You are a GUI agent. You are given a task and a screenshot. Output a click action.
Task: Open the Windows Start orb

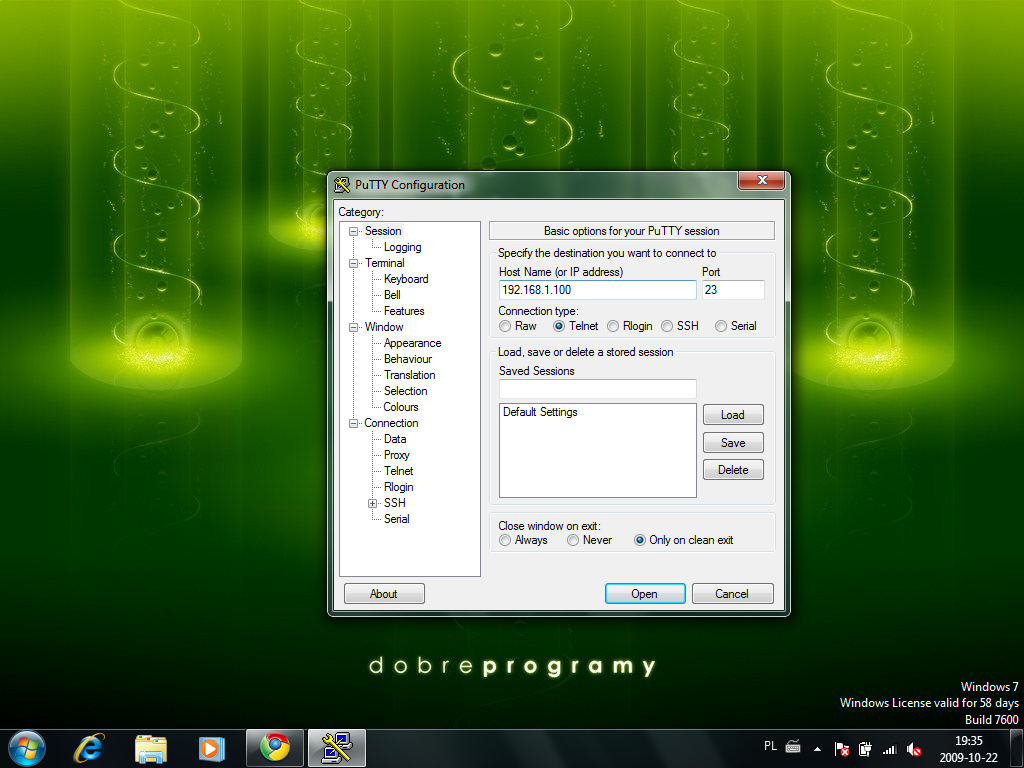27,748
